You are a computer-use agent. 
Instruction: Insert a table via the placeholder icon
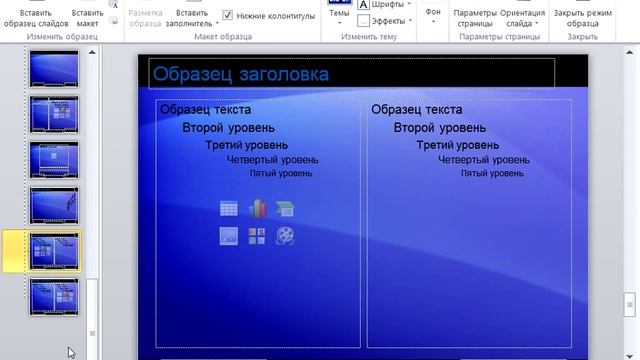[229, 209]
